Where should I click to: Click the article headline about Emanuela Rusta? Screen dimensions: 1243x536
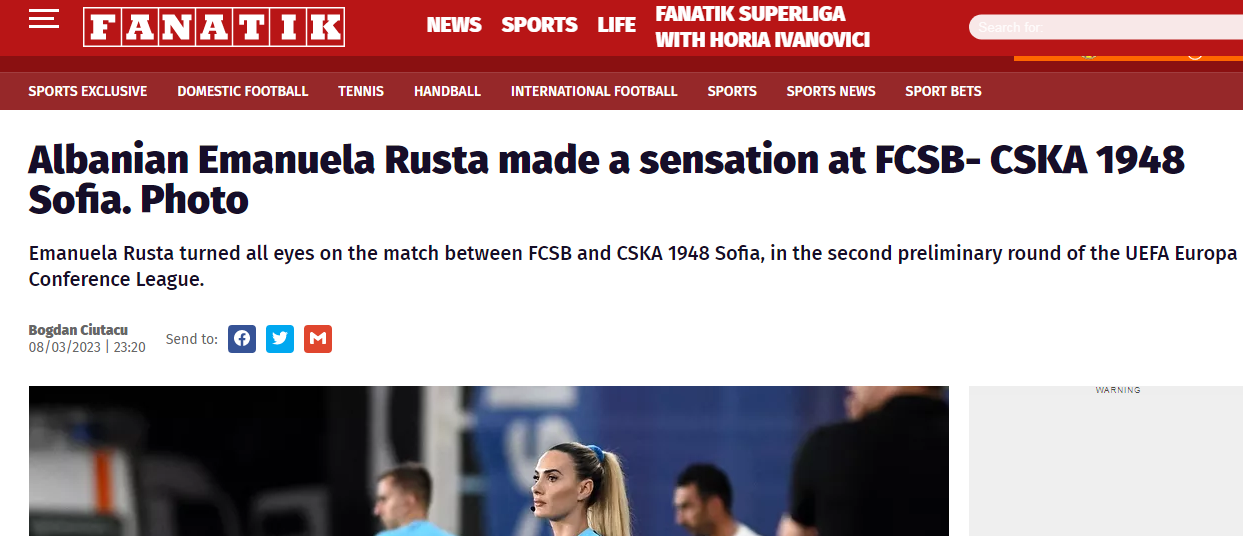coord(606,180)
